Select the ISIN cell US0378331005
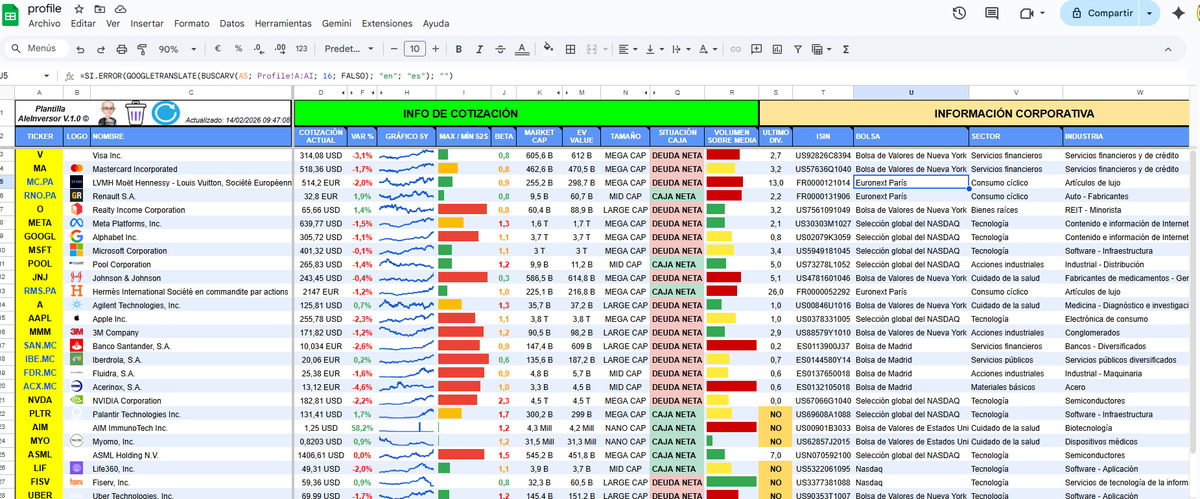This screenshot has width=1200, height=499. point(822,318)
